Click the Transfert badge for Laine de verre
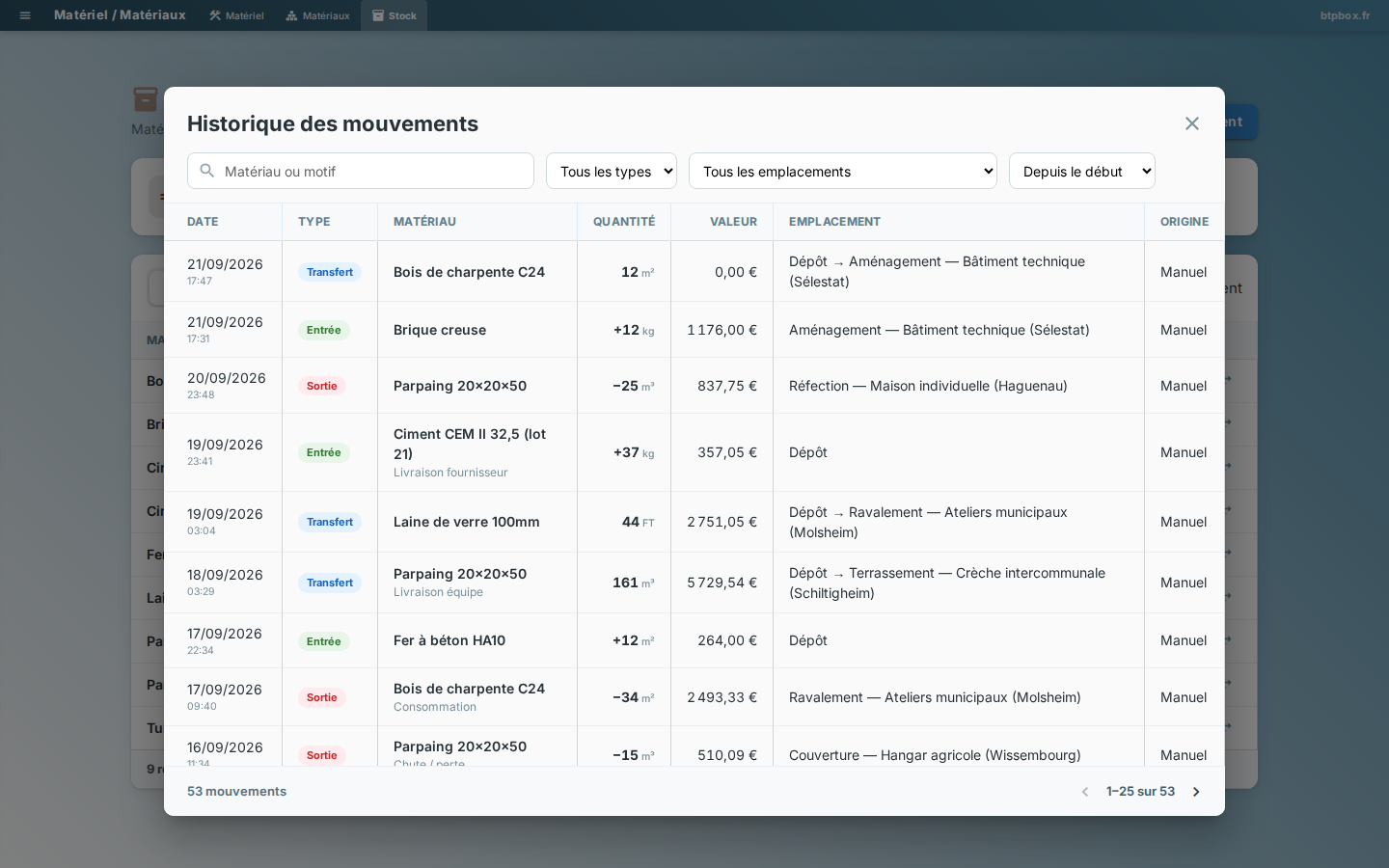 pyautogui.click(x=330, y=522)
